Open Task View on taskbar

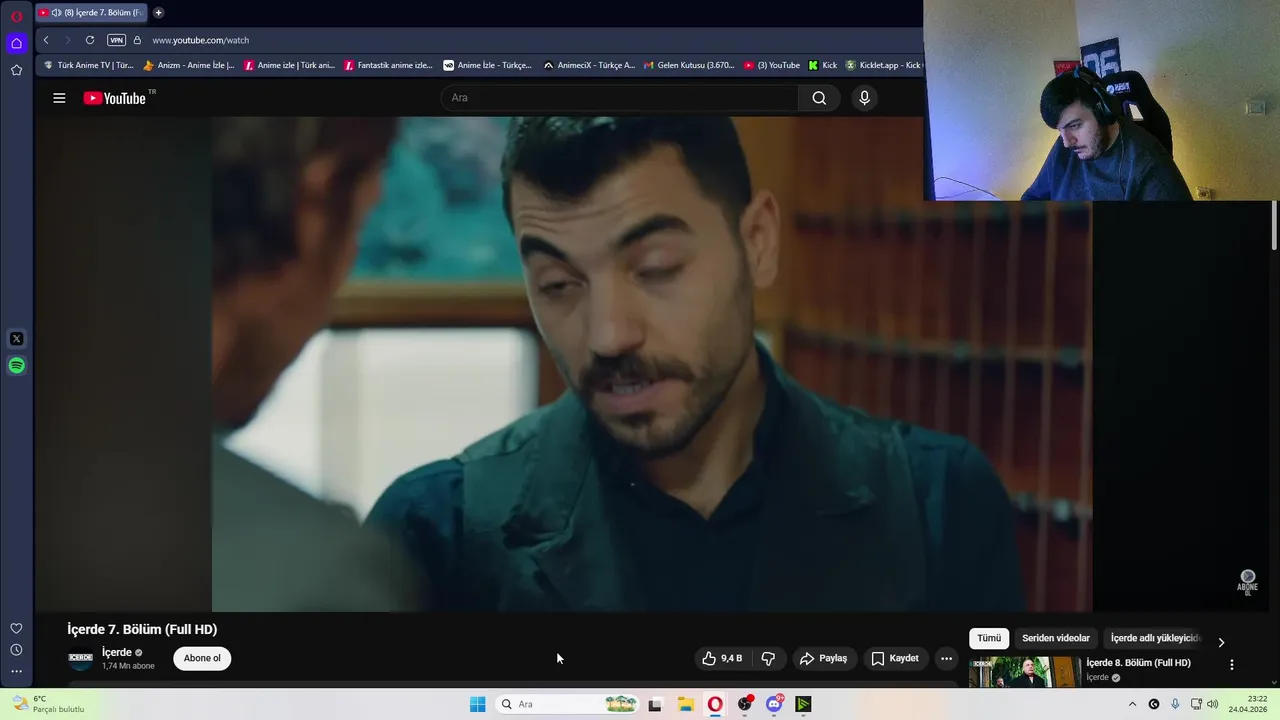[655, 704]
